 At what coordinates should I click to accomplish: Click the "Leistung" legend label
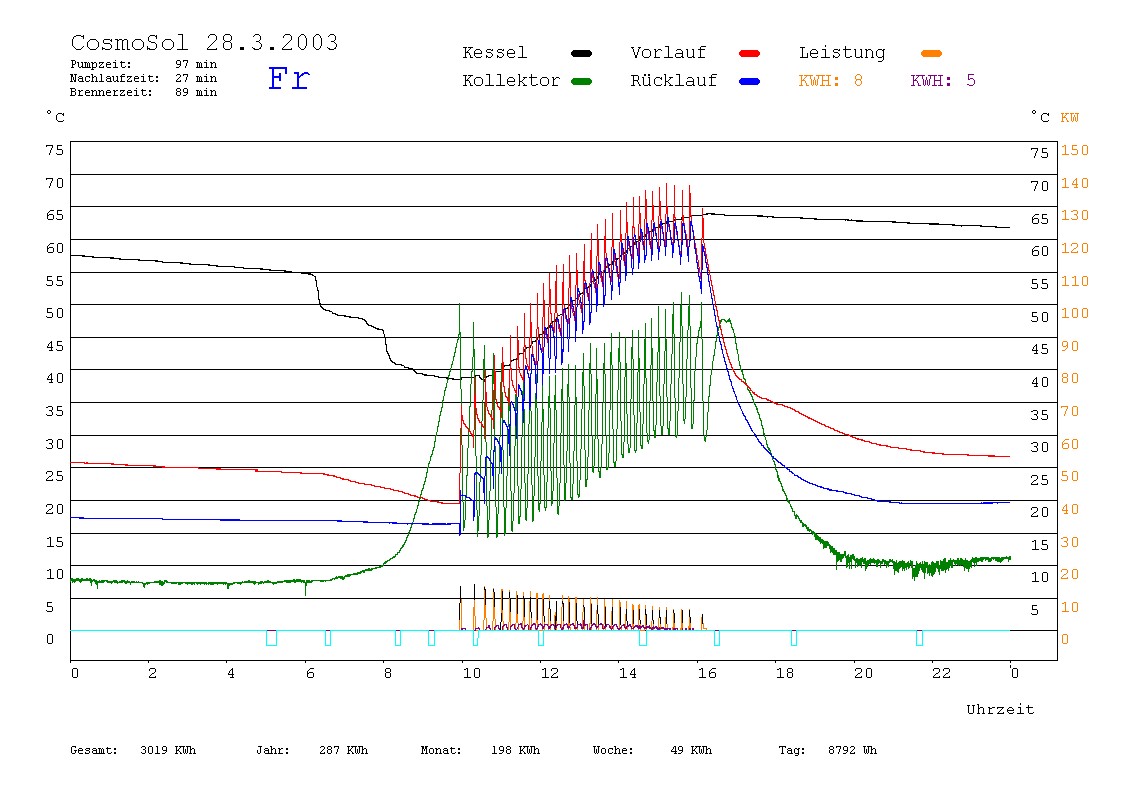[842, 53]
